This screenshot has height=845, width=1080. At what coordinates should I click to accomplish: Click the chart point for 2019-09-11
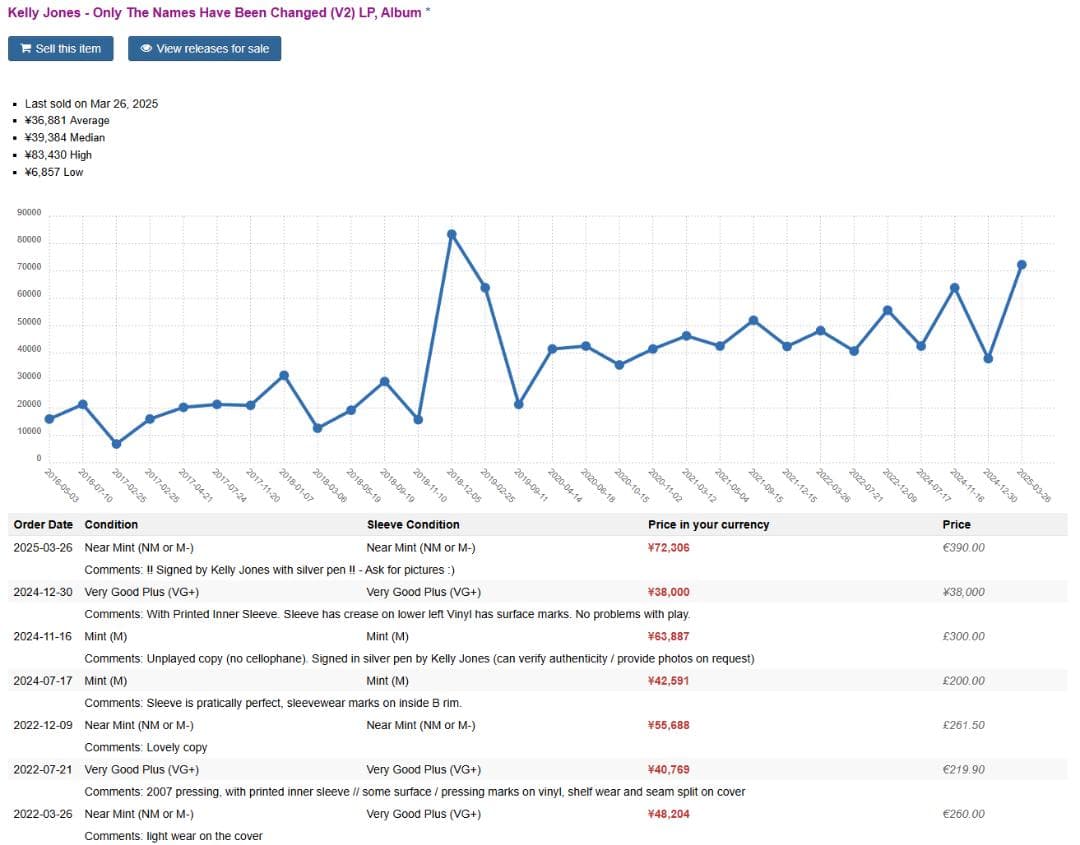click(518, 404)
